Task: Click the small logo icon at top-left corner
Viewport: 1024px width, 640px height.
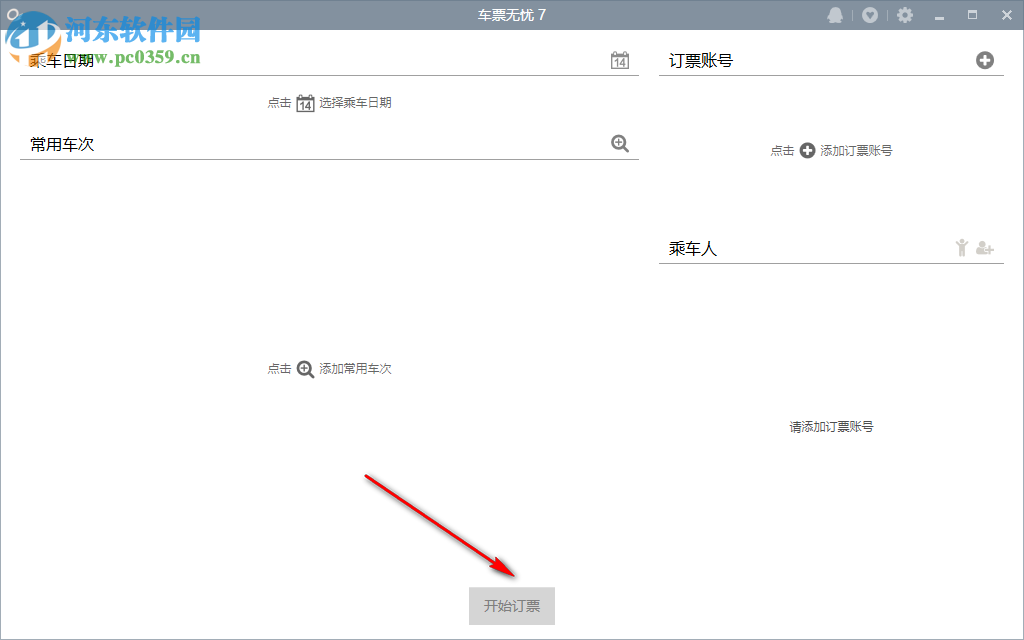Action: pyautogui.click(x=12, y=14)
